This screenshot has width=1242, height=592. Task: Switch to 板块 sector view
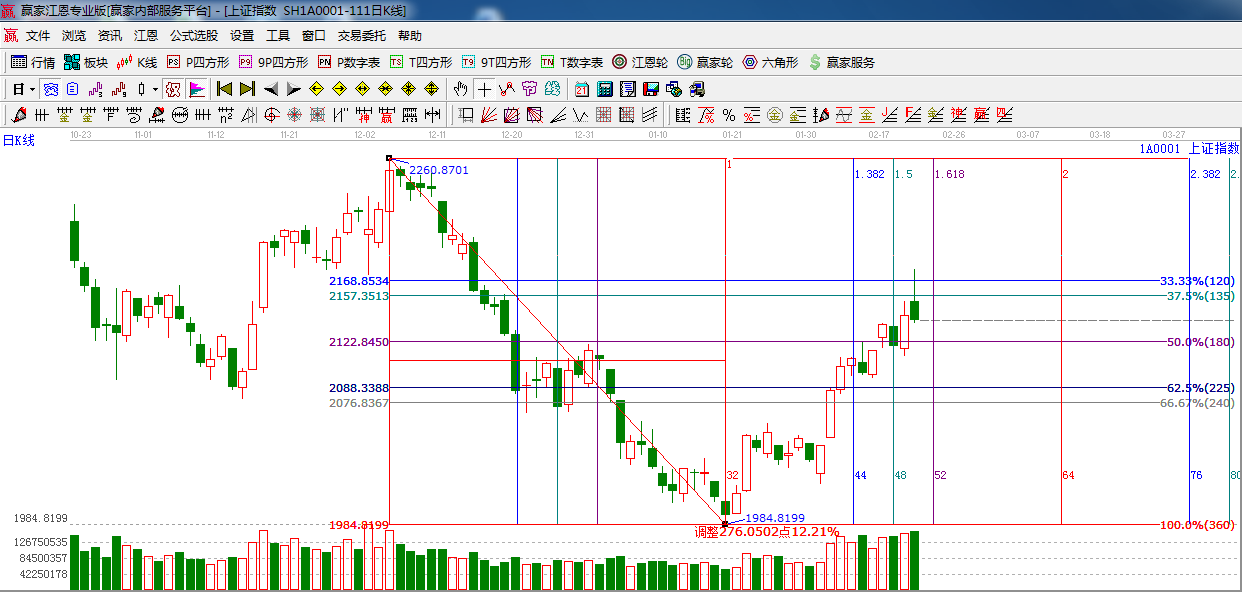[86, 62]
